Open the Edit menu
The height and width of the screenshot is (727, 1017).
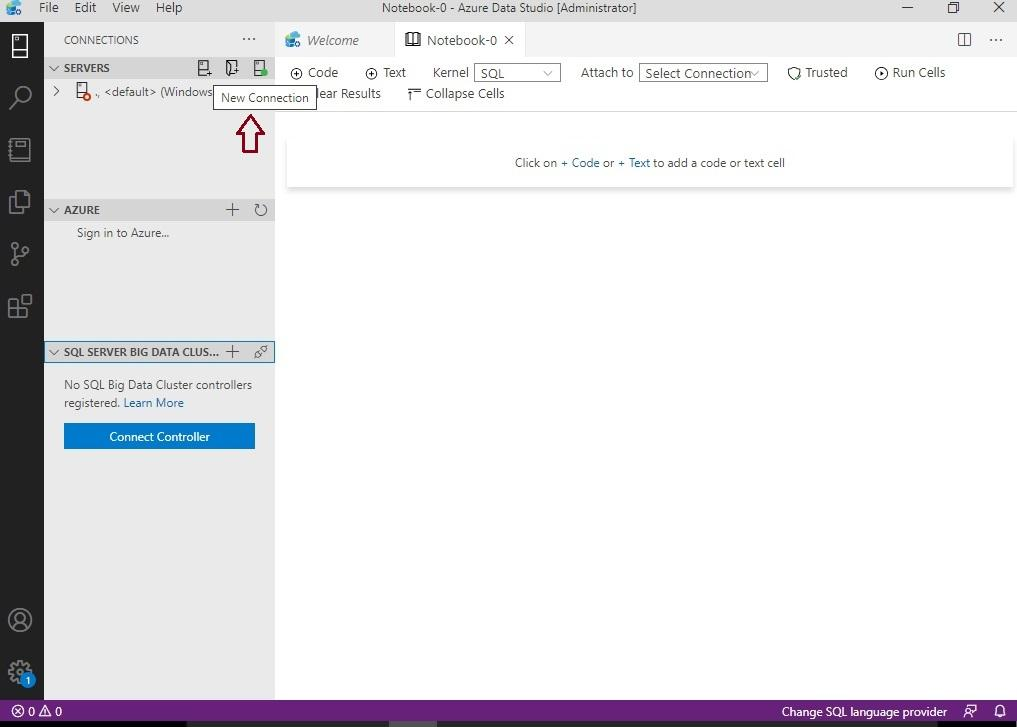[85, 8]
